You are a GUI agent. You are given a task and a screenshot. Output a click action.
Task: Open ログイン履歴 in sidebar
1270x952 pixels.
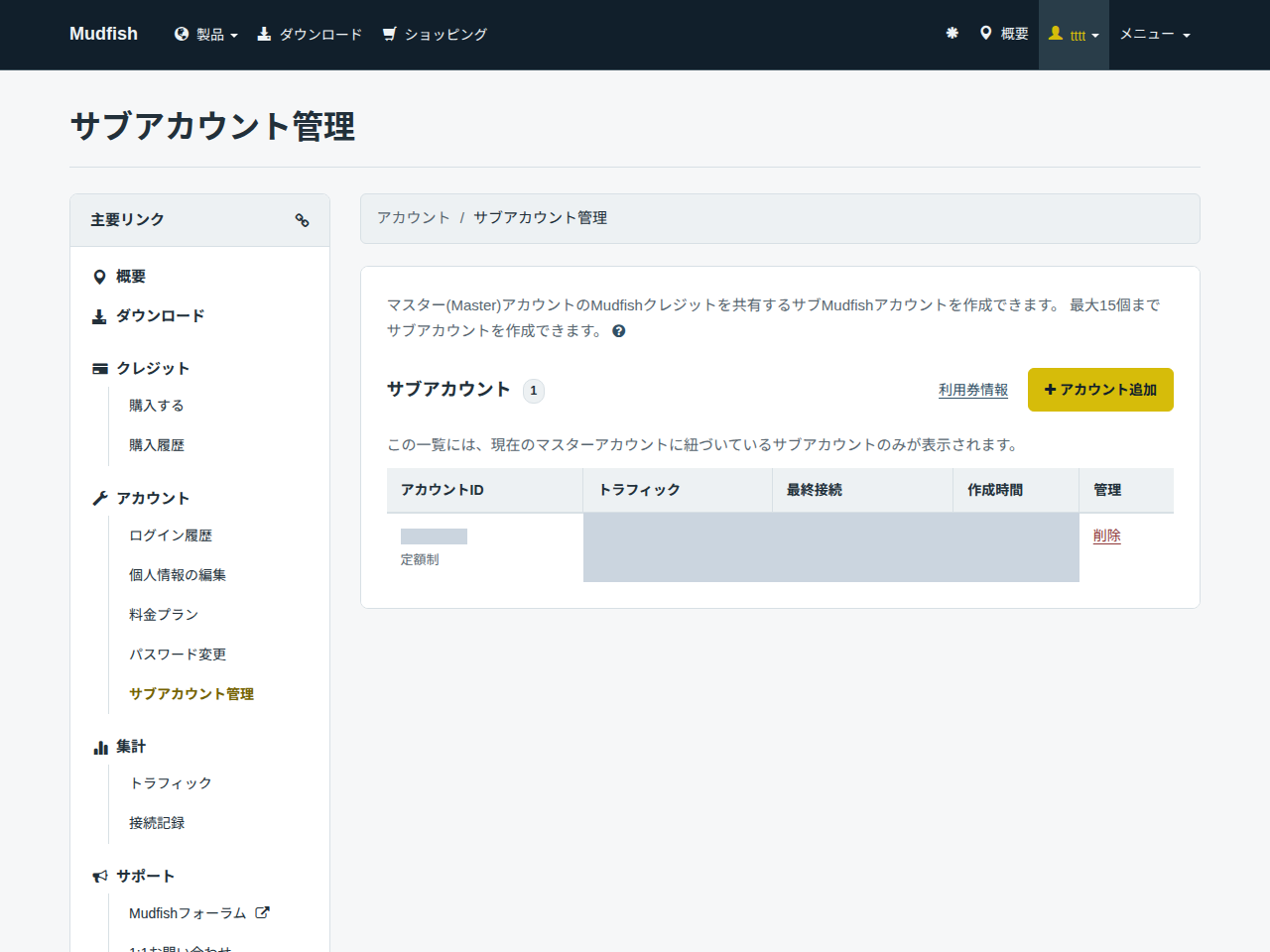pyautogui.click(x=171, y=535)
